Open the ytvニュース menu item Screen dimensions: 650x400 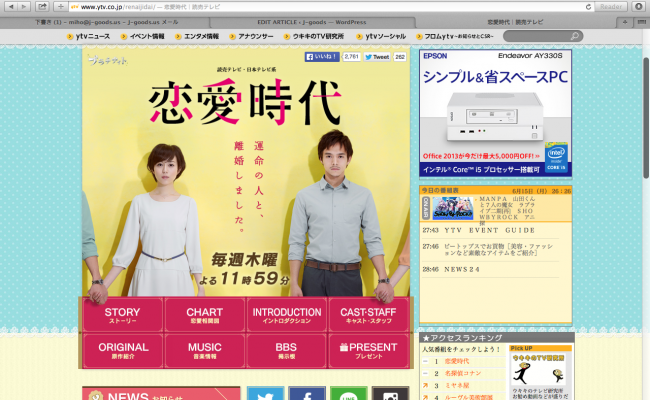pyautogui.click(x=88, y=36)
